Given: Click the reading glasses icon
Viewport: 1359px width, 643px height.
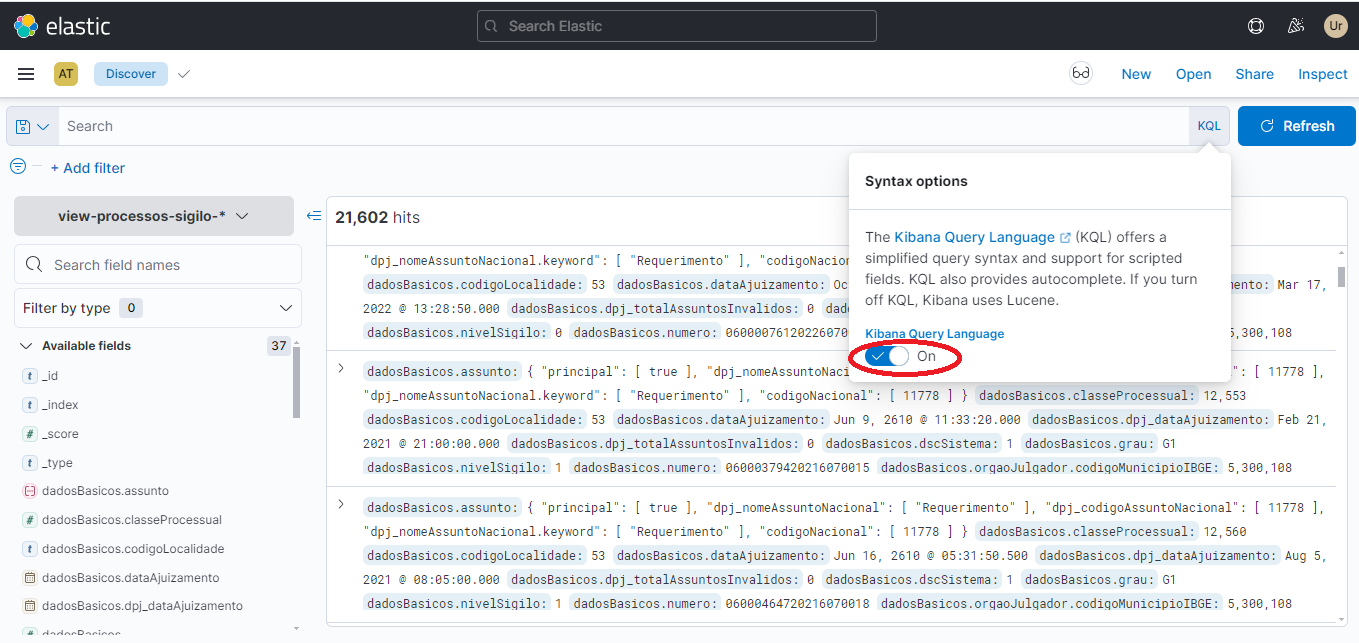Looking at the screenshot, I should click(x=1080, y=74).
